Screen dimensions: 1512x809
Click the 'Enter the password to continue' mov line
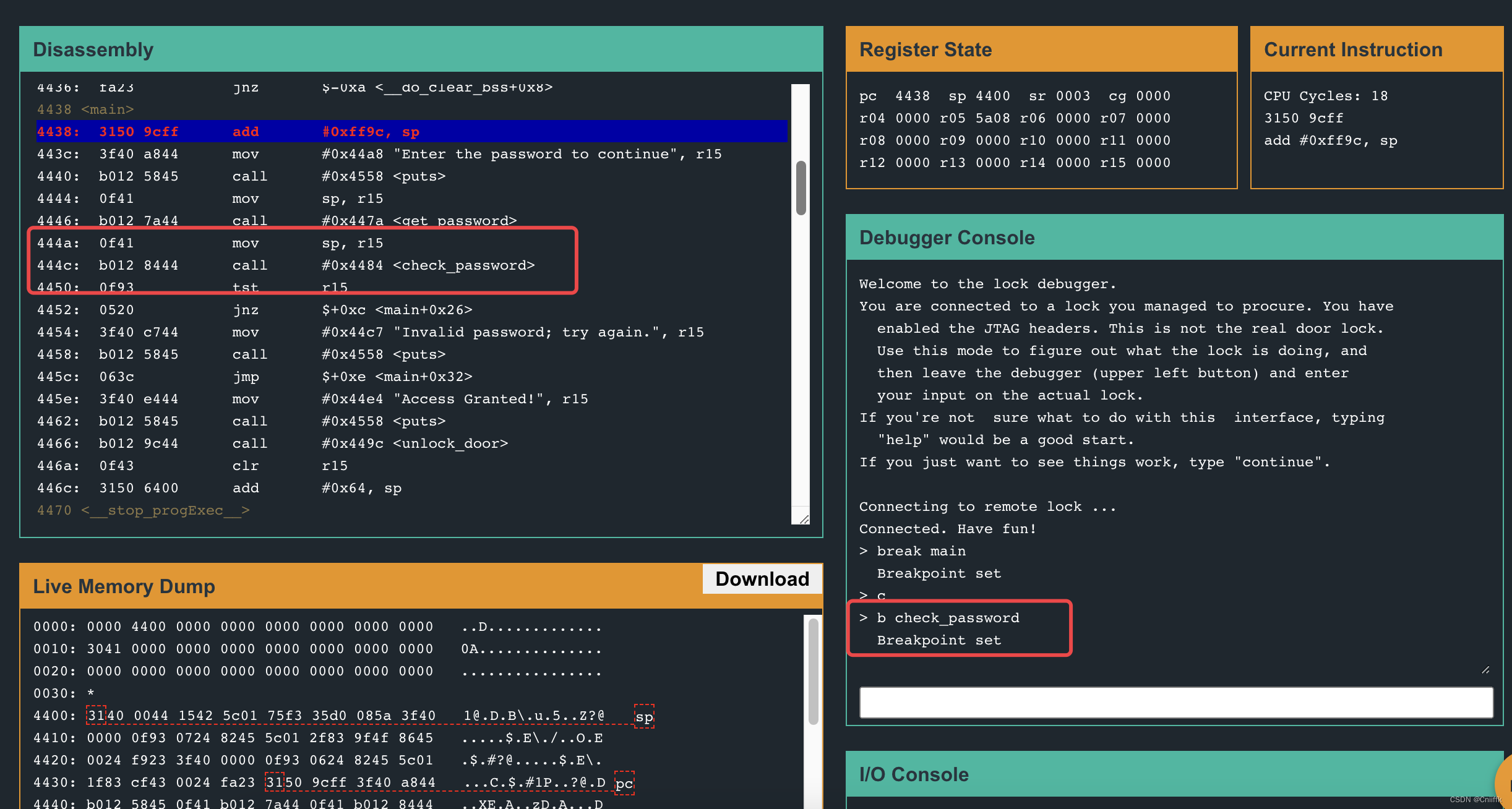411,154
